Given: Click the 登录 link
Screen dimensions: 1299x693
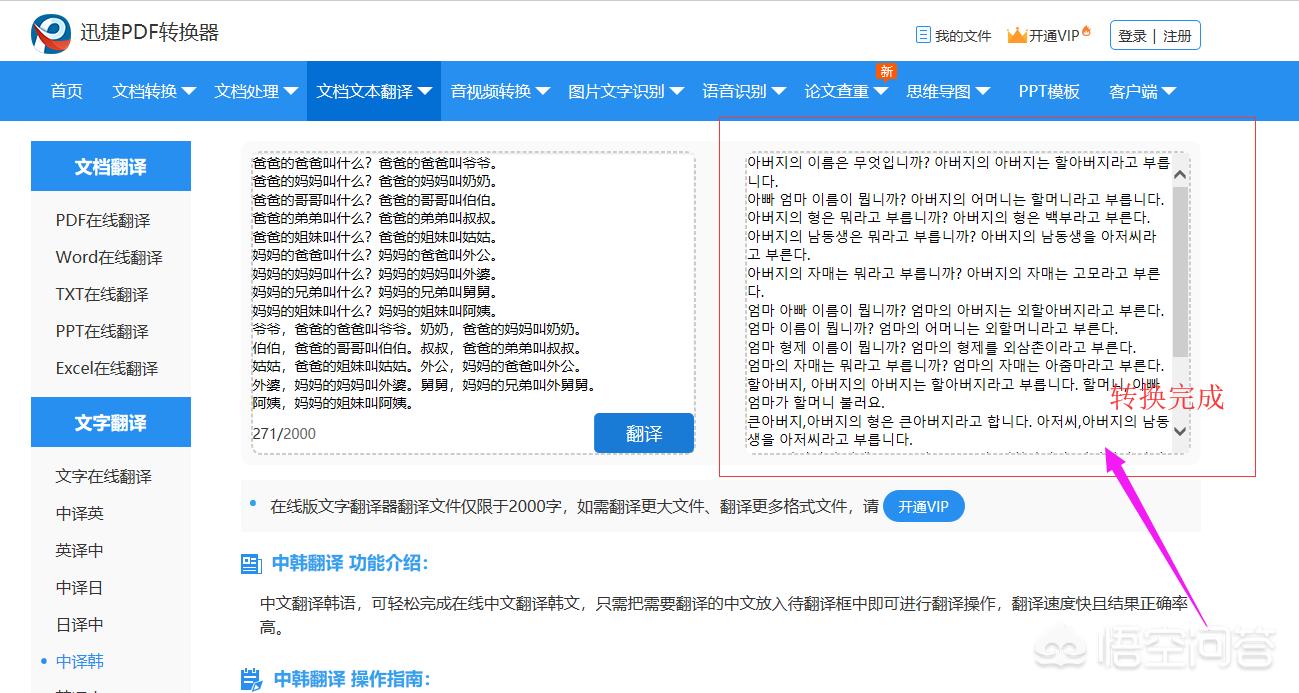Looking at the screenshot, I should pyautogui.click(x=1132, y=36).
